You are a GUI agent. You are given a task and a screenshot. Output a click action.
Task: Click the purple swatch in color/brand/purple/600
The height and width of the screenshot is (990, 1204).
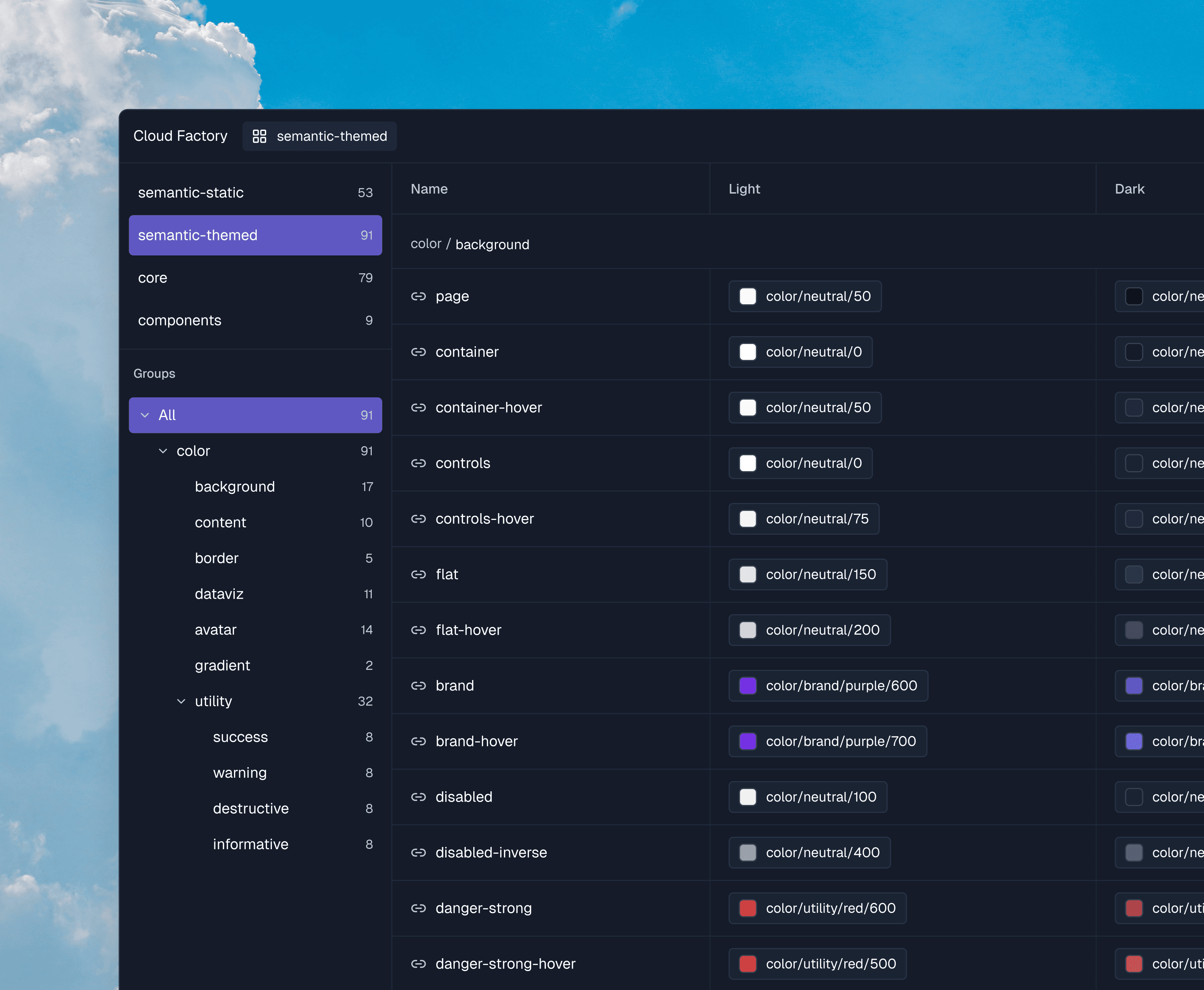(x=747, y=685)
